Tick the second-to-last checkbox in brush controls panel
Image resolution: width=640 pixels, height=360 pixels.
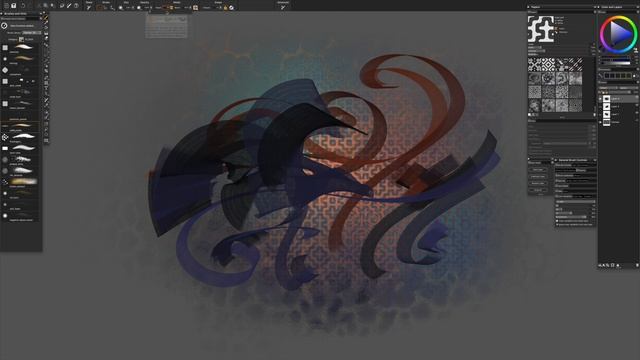tap(557, 221)
